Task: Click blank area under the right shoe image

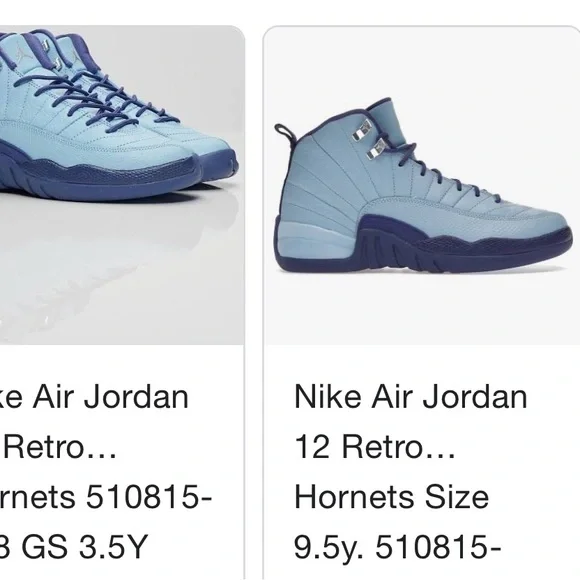Action: point(422,311)
